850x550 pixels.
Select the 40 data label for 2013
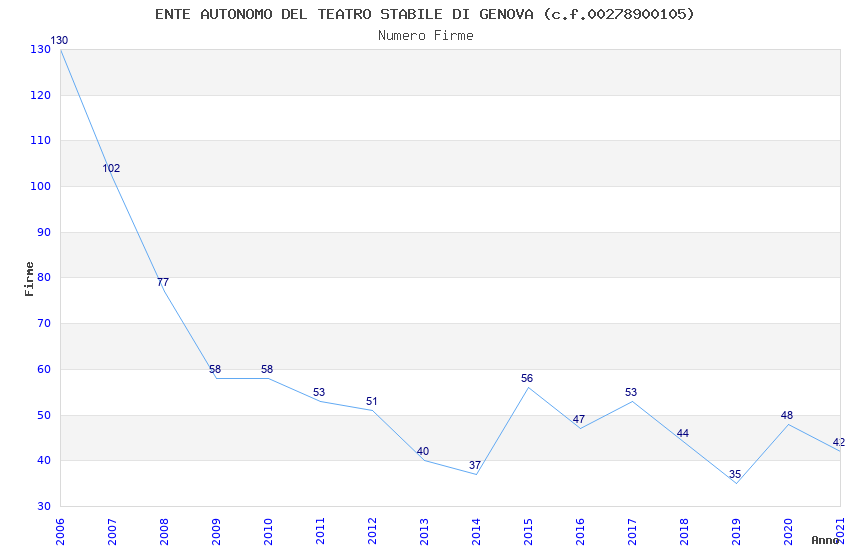[423, 451]
